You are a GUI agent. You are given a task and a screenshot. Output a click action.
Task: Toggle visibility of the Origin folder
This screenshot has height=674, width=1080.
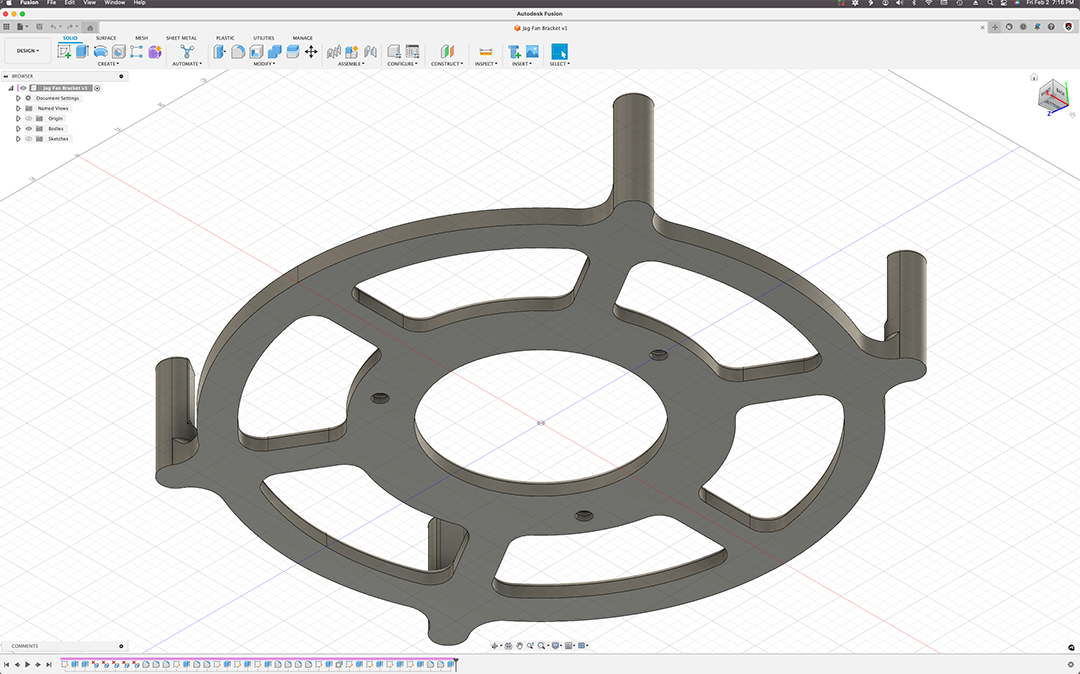point(29,118)
